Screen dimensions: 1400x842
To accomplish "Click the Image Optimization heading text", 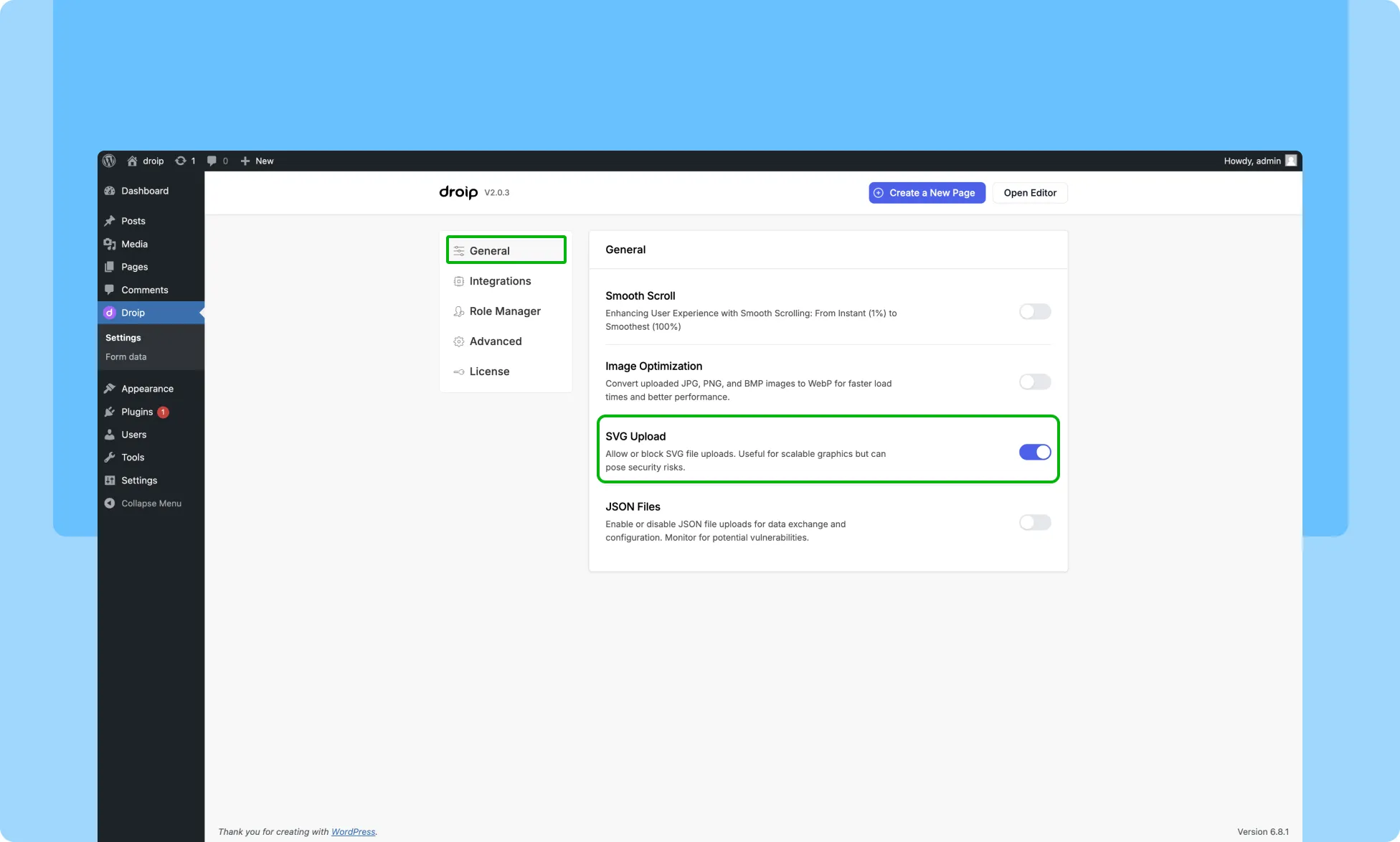I will [654, 366].
